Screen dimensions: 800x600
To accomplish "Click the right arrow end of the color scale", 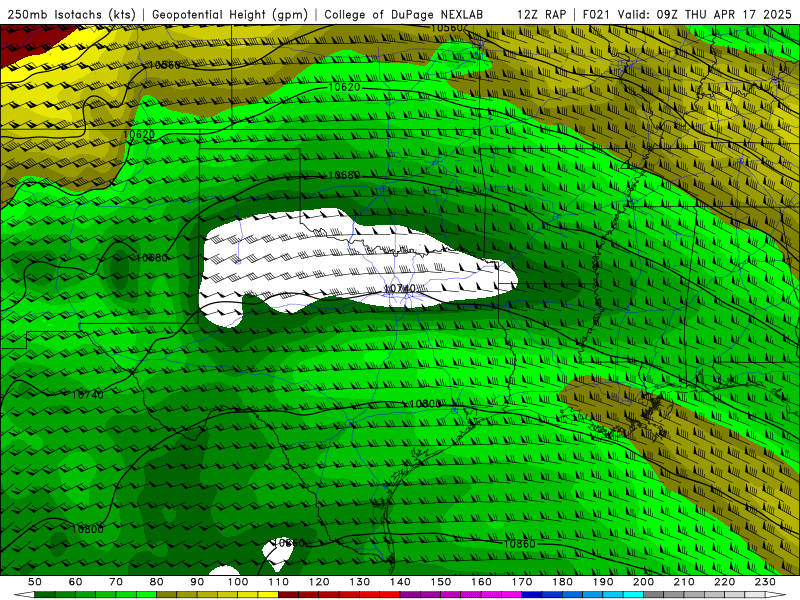I will (776, 595).
